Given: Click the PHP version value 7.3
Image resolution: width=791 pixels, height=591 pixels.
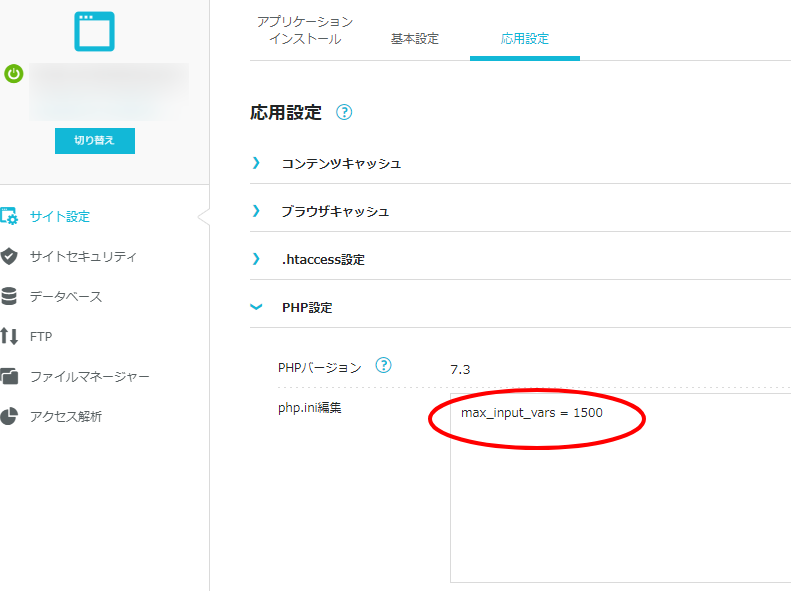Looking at the screenshot, I should point(460,370).
